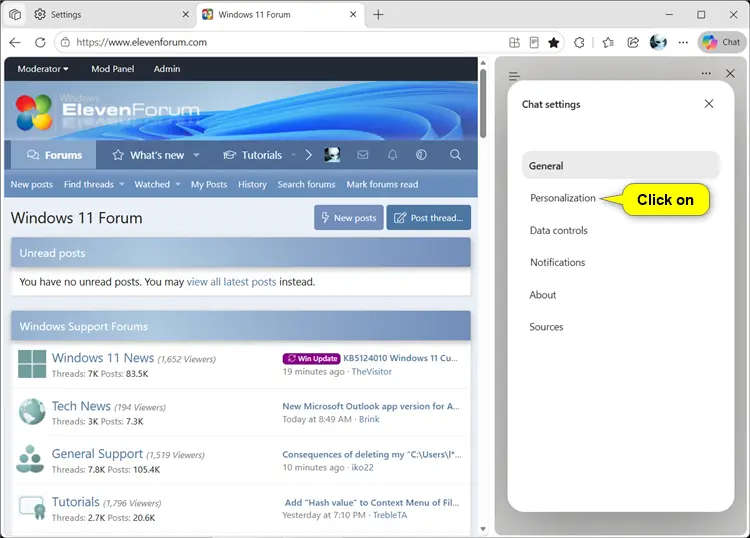The height and width of the screenshot is (538, 750).
Task: Click the Share icon in the toolbar
Action: click(633, 43)
